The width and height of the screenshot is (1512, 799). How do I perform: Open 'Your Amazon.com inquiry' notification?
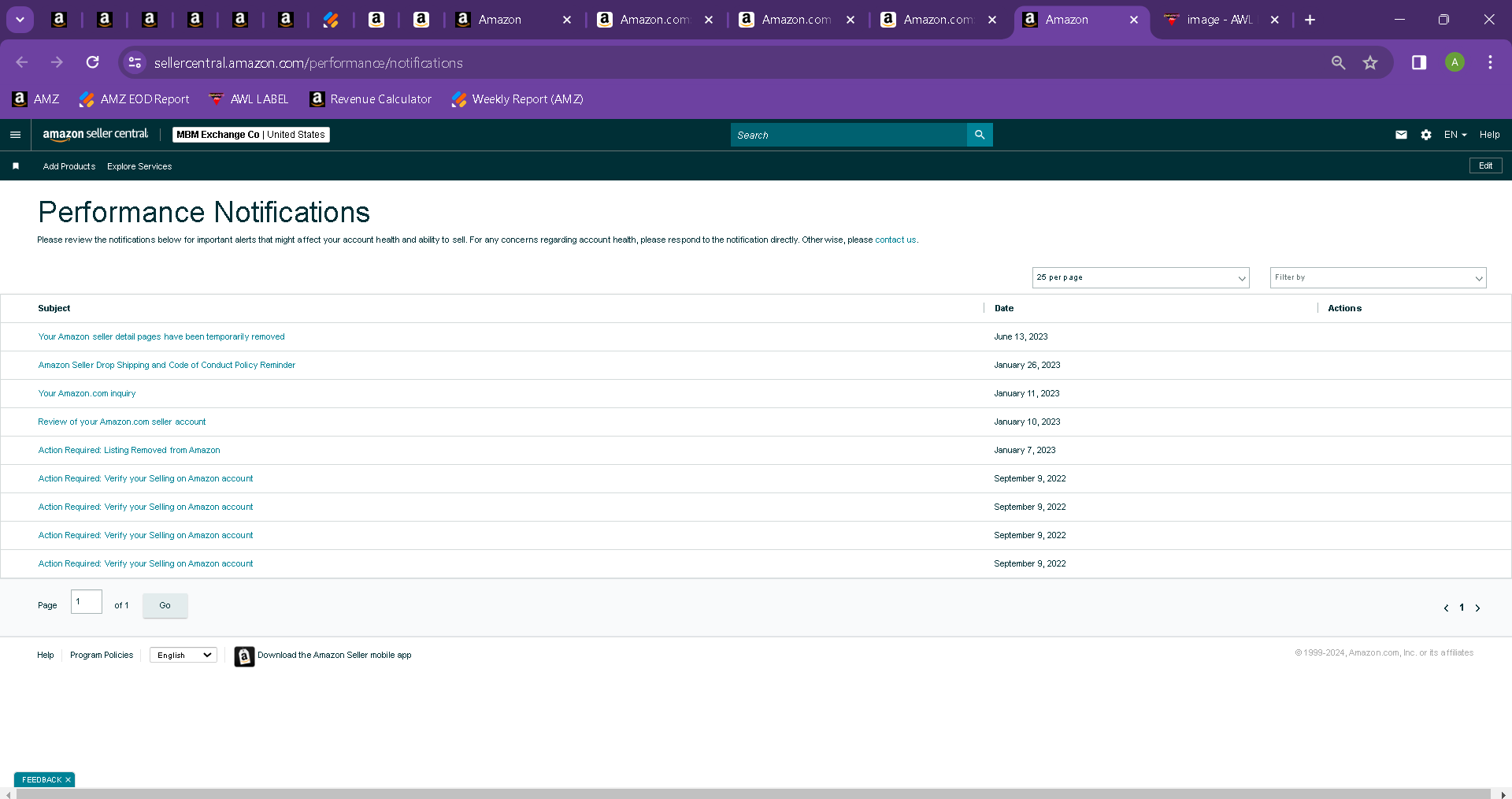tap(87, 393)
